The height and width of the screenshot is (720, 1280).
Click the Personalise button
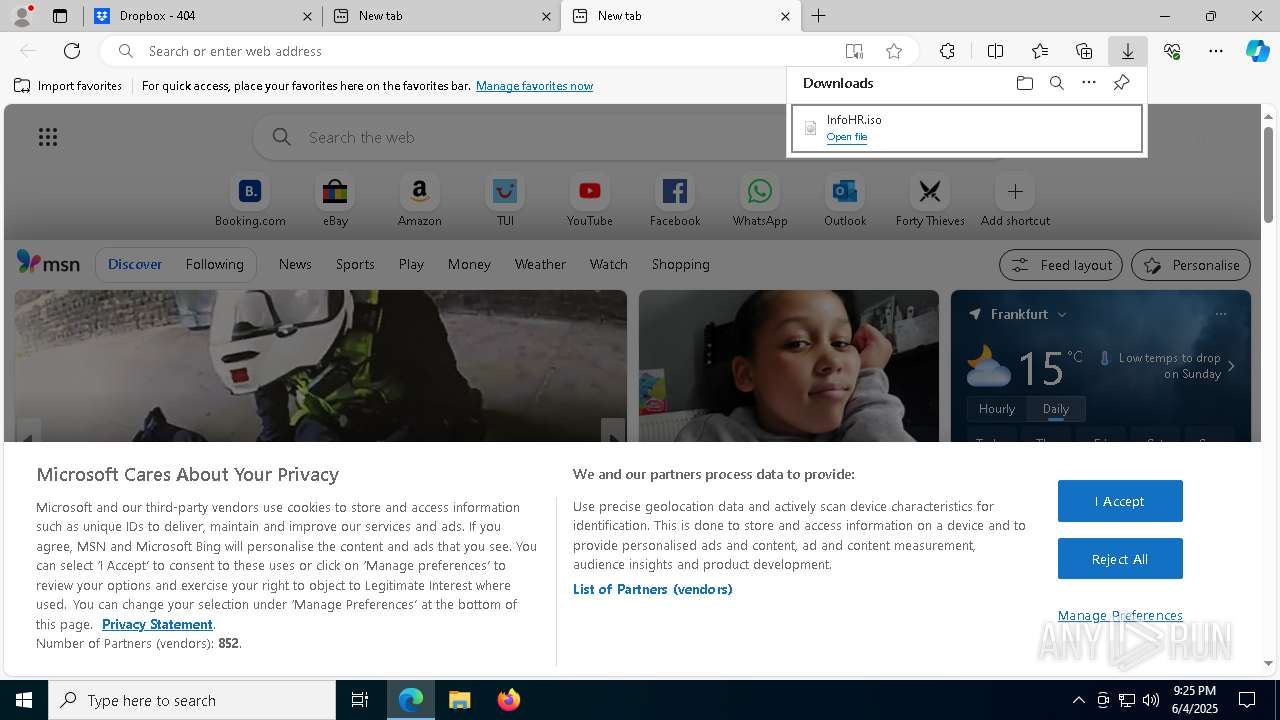pyautogui.click(x=1191, y=265)
